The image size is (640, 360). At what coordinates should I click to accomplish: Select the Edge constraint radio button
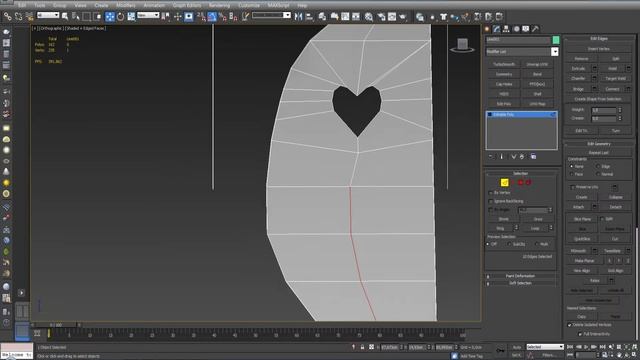598,167
